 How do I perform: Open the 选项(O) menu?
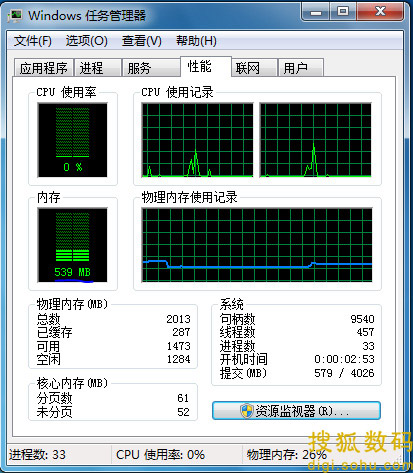[87, 41]
